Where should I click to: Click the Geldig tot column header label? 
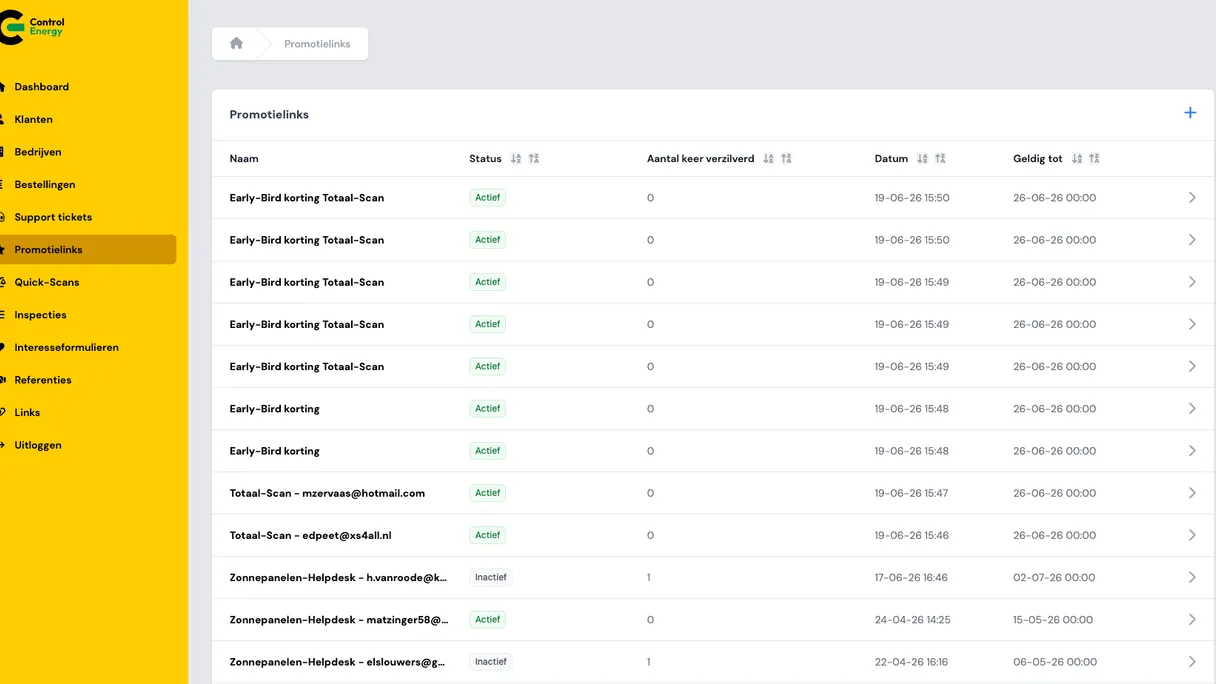click(x=1038, y=158)
